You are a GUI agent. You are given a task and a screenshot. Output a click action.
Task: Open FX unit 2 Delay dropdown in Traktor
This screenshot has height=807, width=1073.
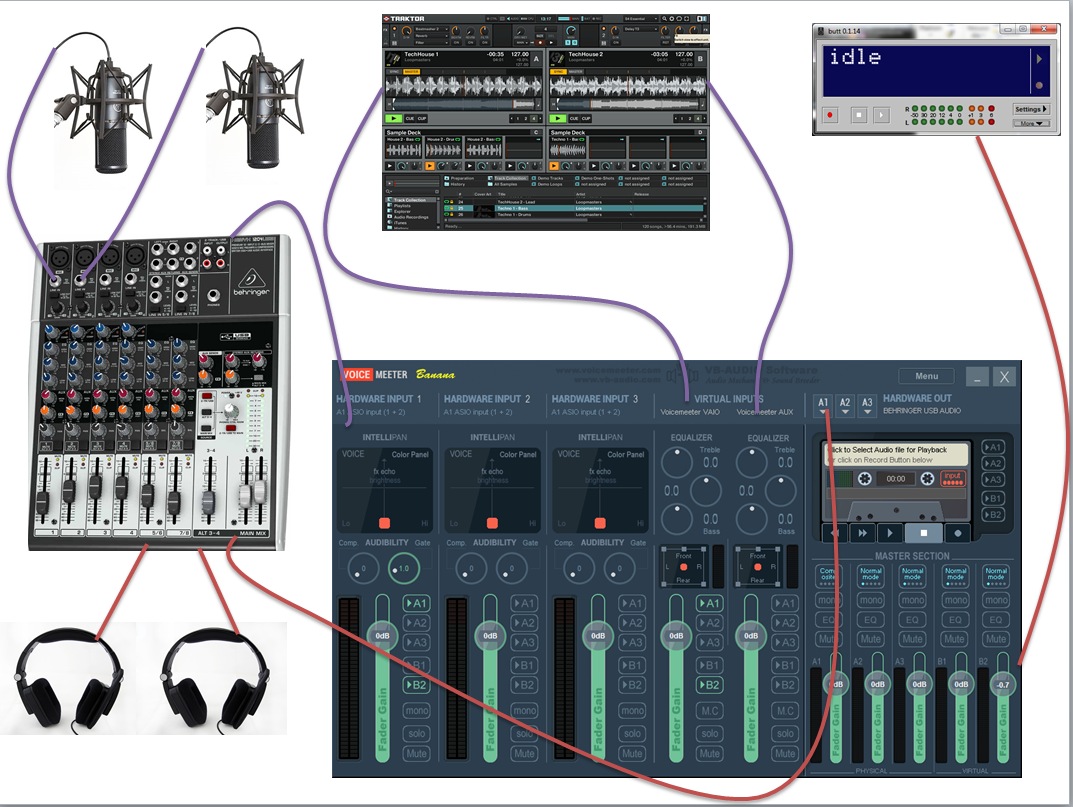pos(641,29)
